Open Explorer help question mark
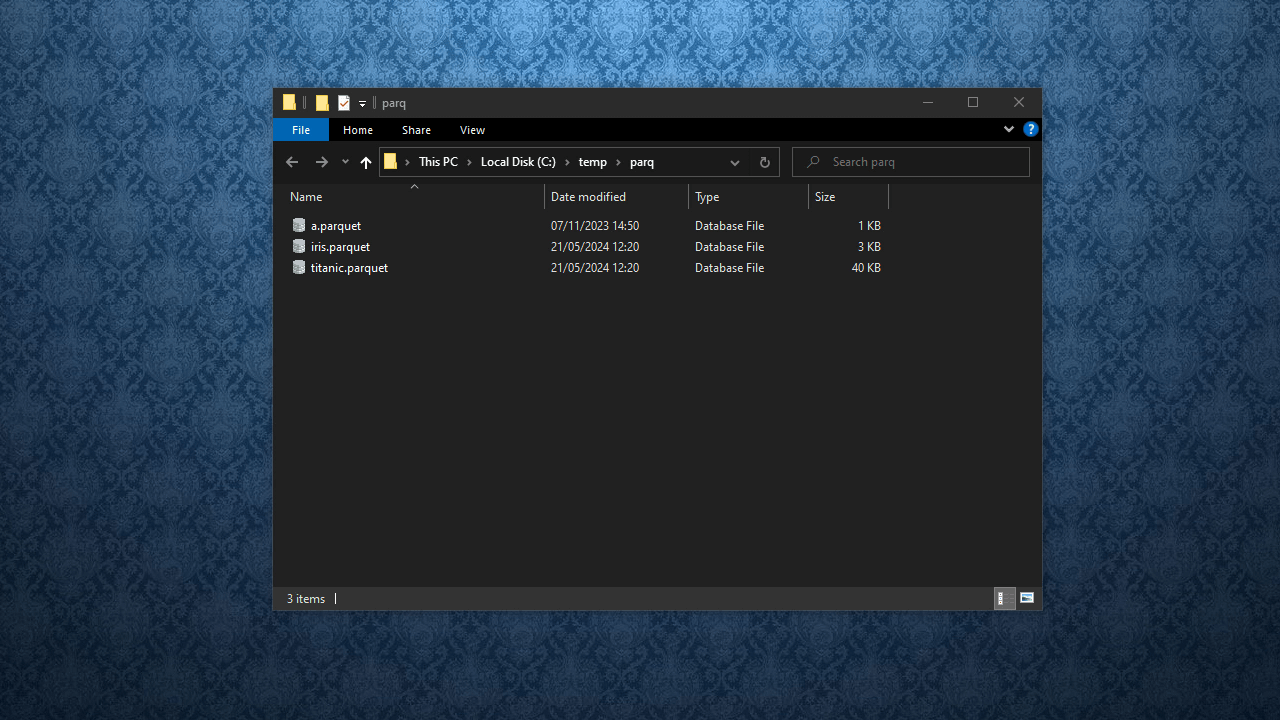The image size is (1280, 720). coord(1031,130)
